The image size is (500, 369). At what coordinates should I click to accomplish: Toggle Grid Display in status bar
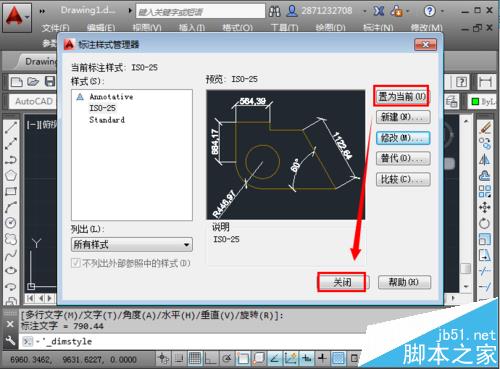pos(195,358)
